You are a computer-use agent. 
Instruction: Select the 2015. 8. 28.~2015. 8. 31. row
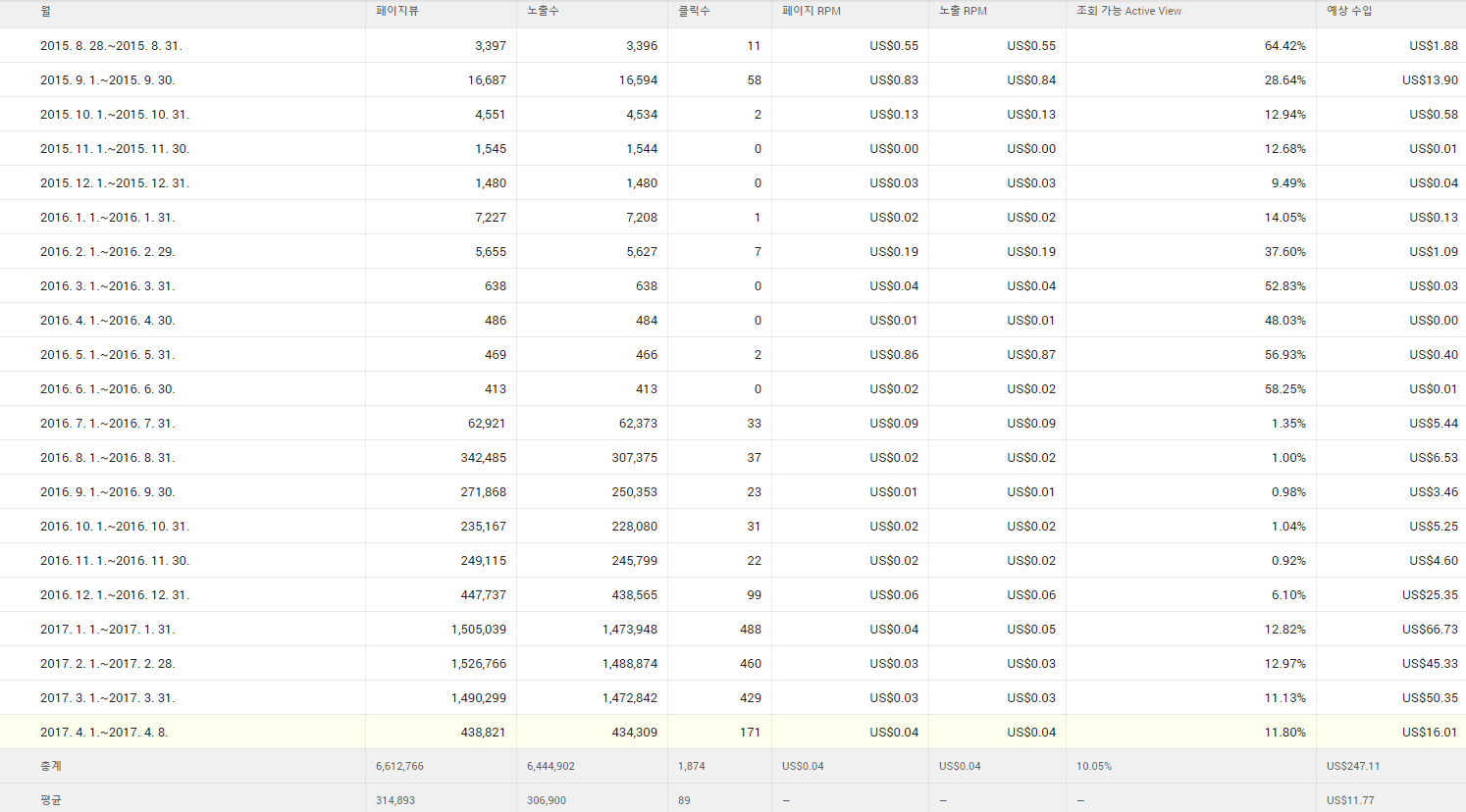111,46
